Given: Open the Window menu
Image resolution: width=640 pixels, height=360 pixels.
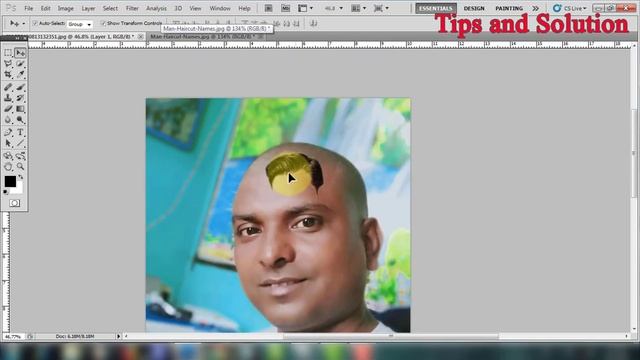Looking at the screenshot, I should 220,8.
